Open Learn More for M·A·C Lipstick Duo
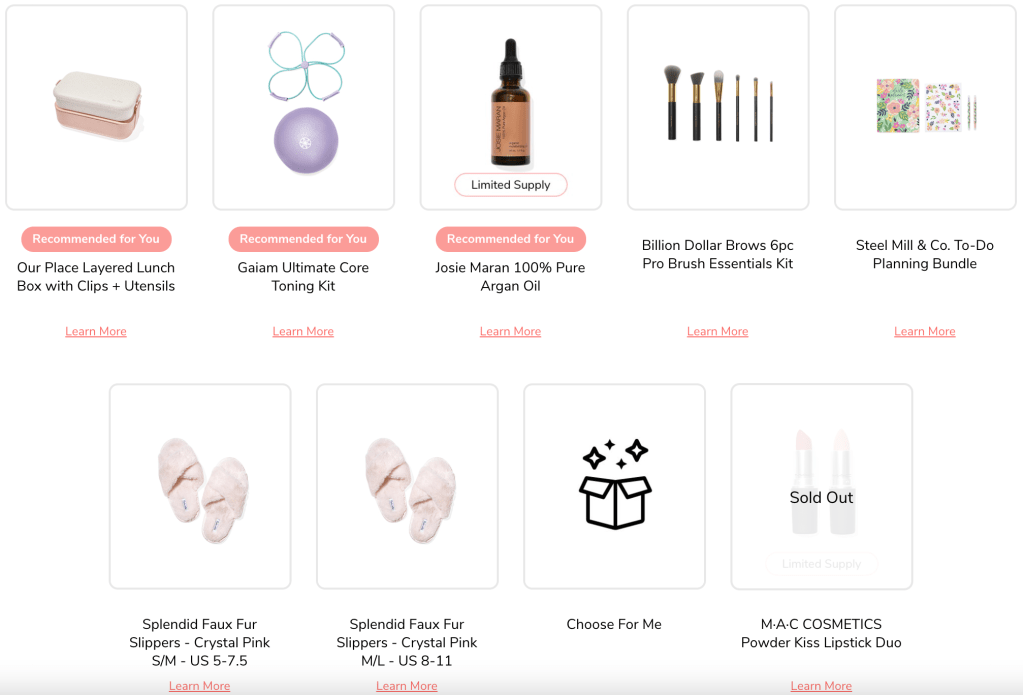Viewport: 1023px width, 695px height. point(821,686)
